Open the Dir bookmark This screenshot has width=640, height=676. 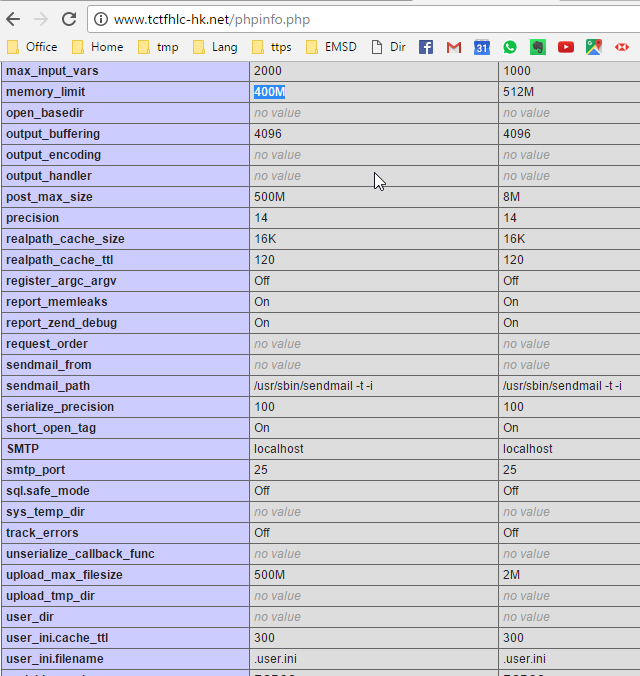389,47
